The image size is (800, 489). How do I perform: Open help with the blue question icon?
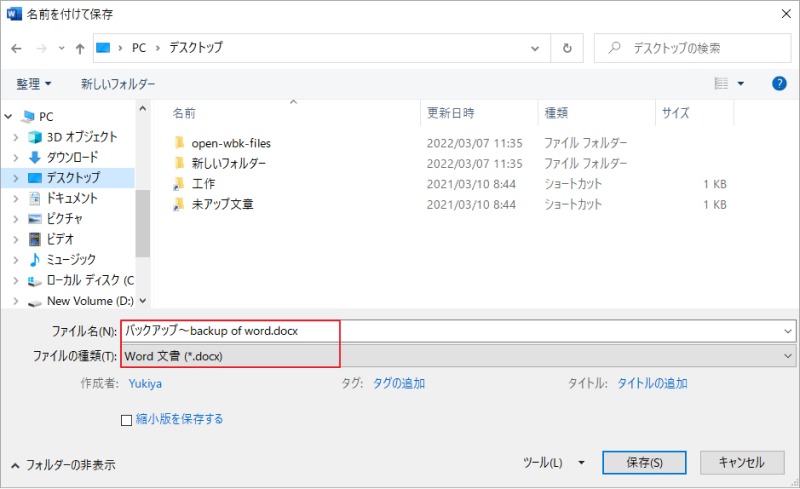click(779, 83)
